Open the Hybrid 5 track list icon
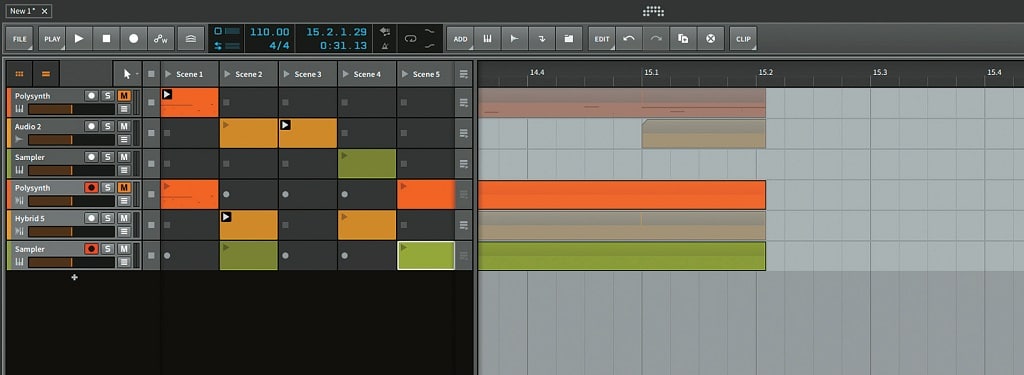The height and width of the screenshot is (375, 1024). 124,231
